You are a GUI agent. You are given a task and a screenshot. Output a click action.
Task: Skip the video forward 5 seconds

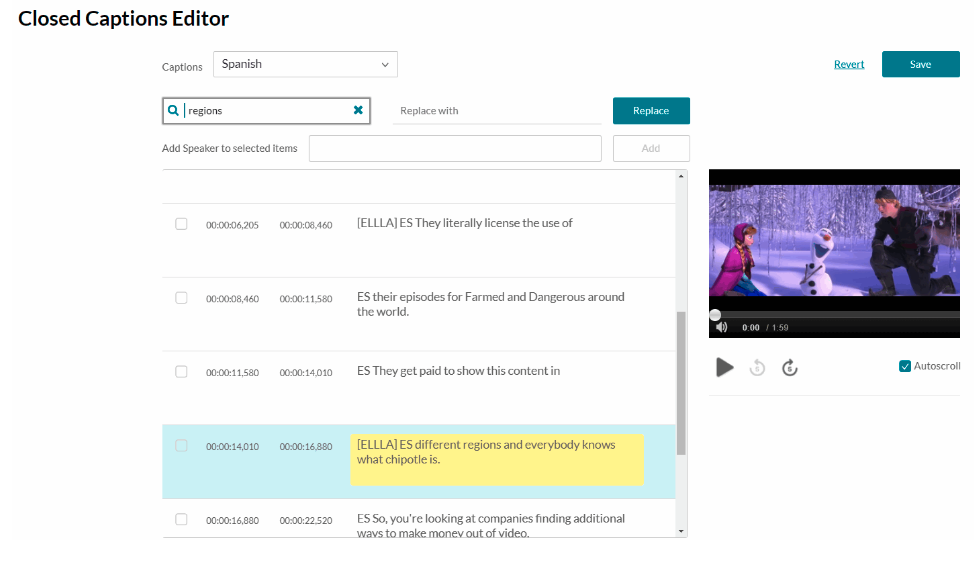[x=790, y=367]
